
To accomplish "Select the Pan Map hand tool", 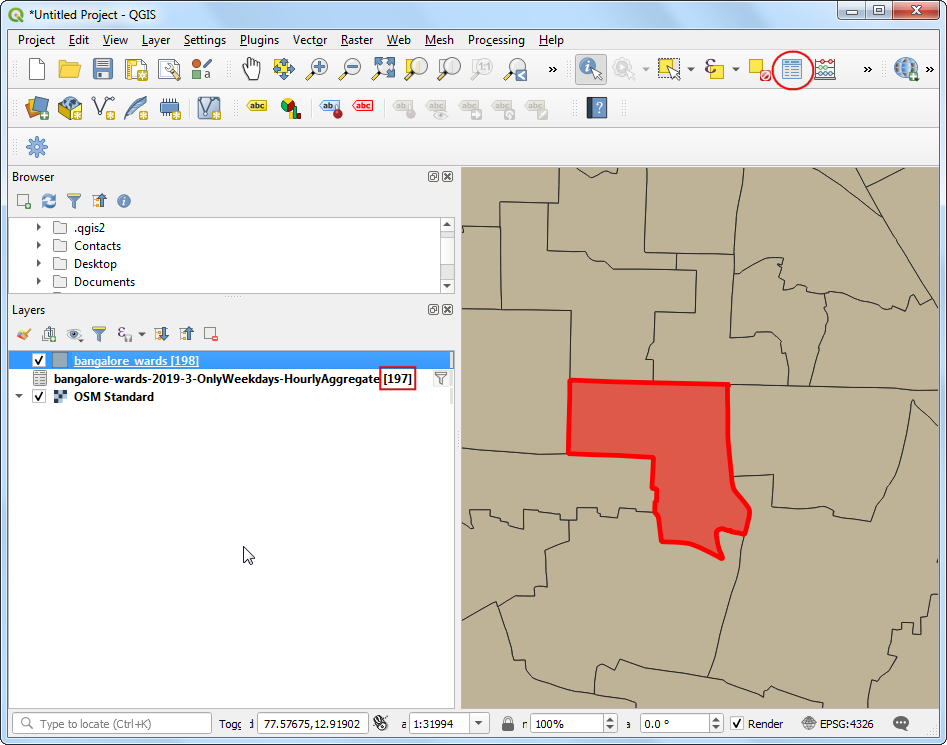I will point(250,69).
